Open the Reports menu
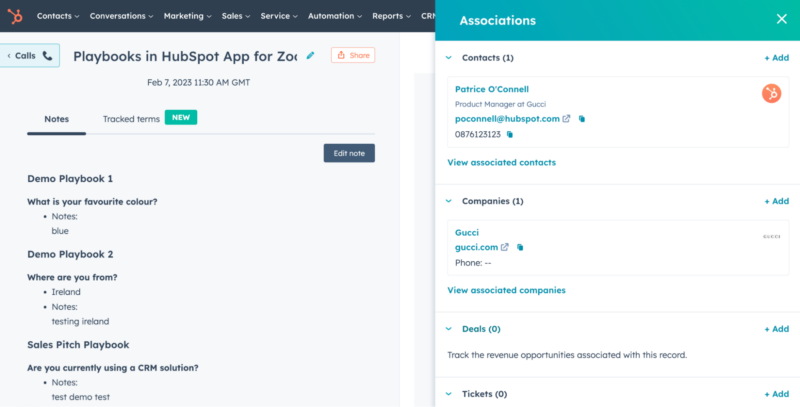 pos(391,16)
